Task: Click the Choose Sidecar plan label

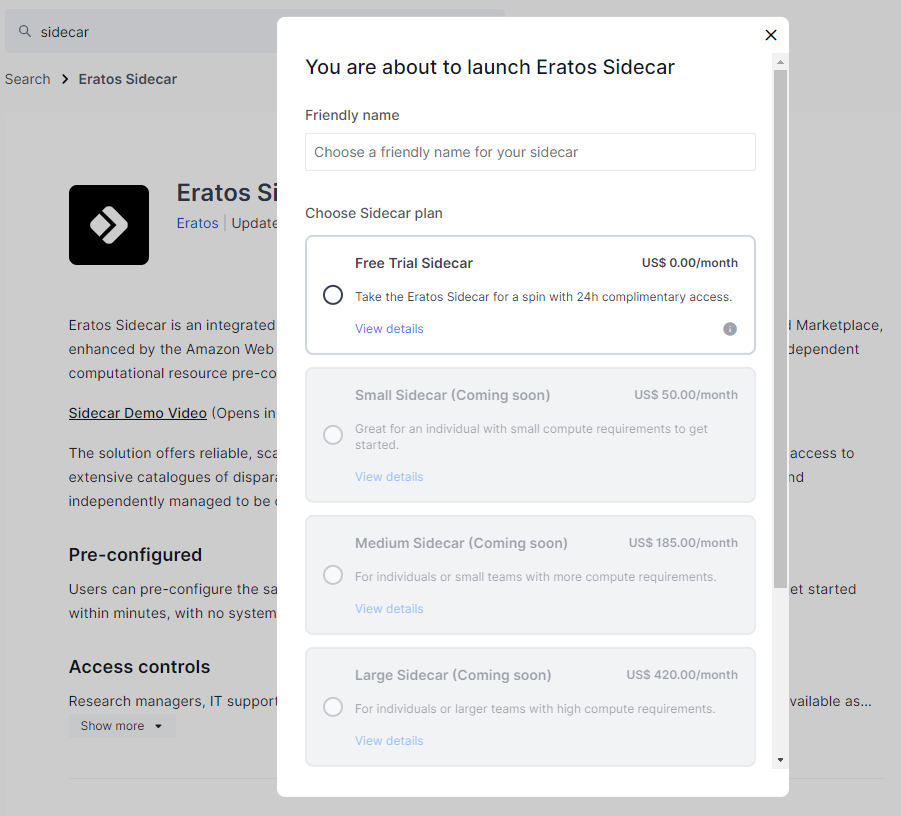Action: point(374,213)
